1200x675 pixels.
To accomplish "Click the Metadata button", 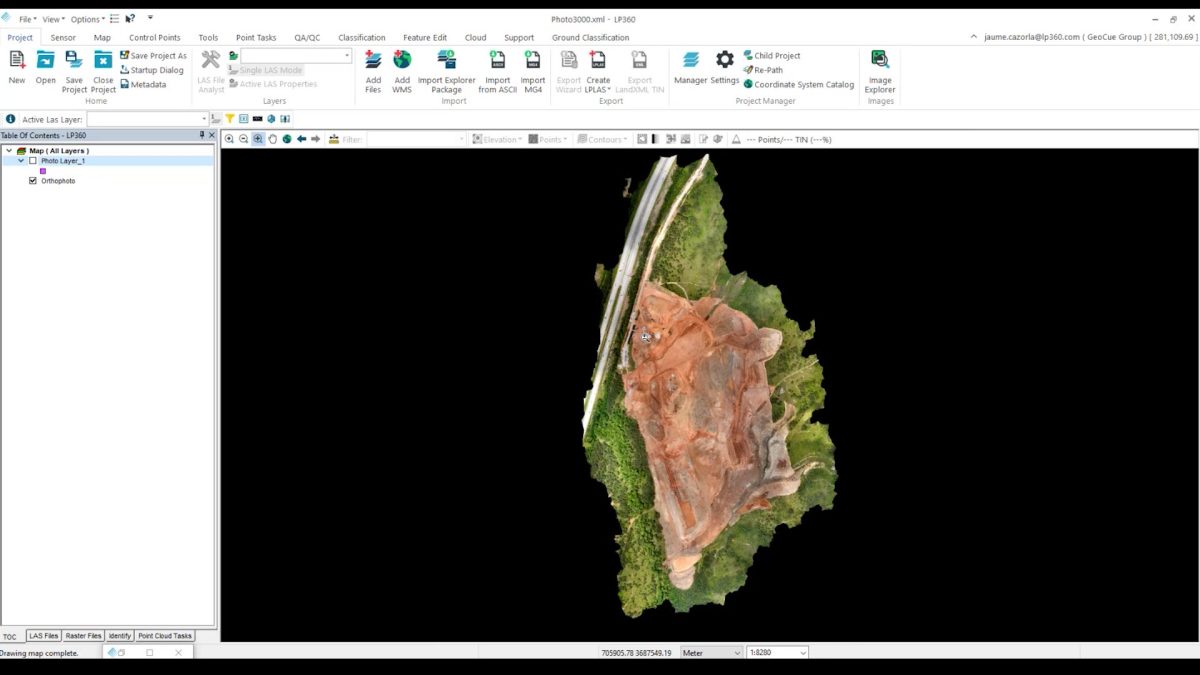I will [x=143, y=84].
